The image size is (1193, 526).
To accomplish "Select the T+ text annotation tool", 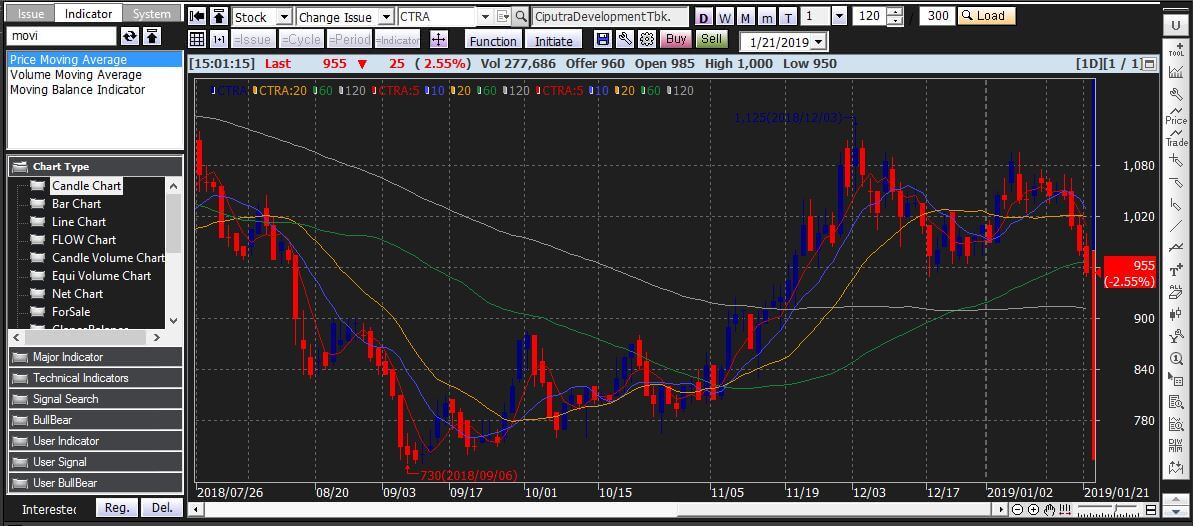I will point(1176,269).
